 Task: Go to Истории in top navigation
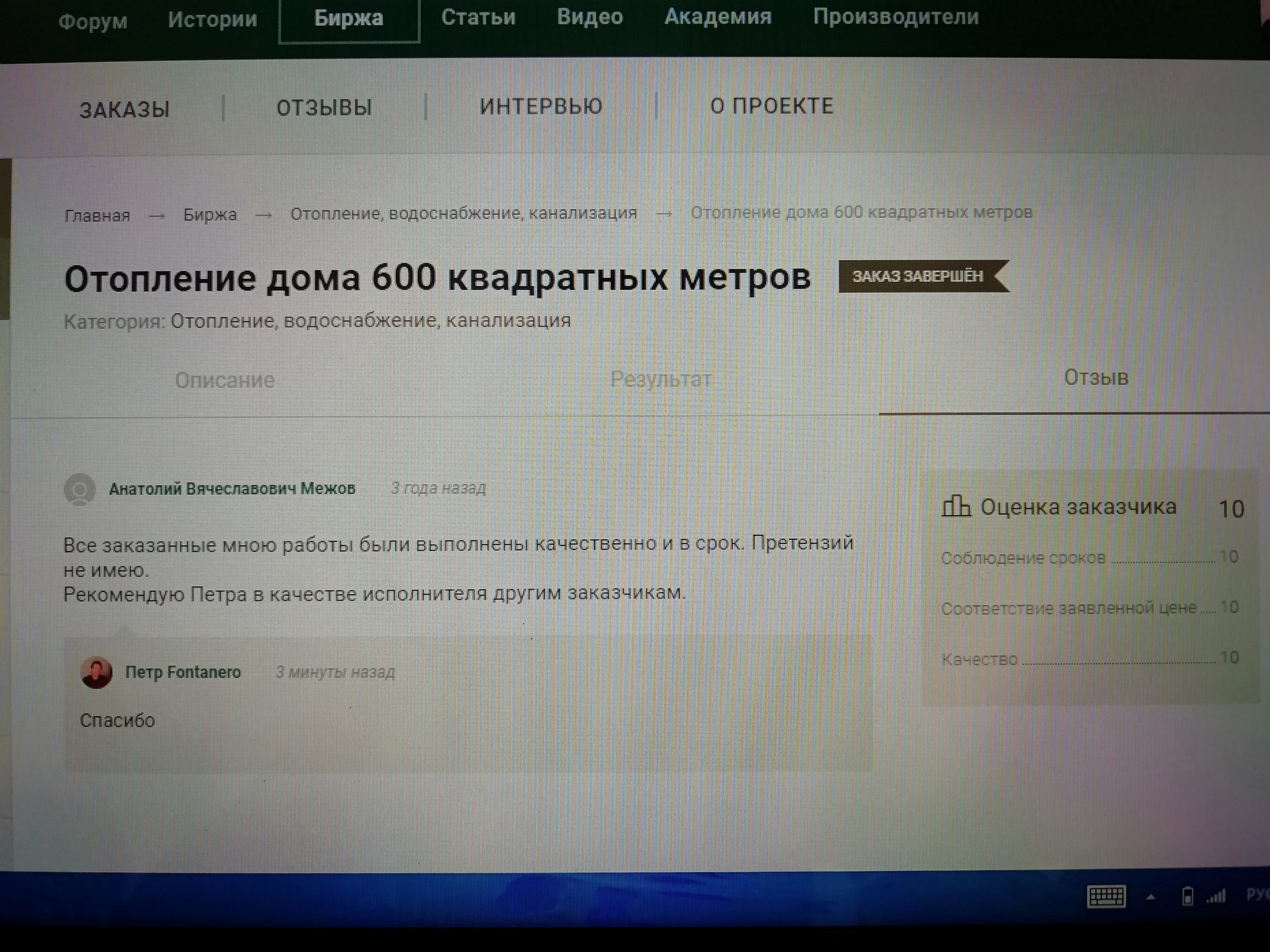point(212,19)
